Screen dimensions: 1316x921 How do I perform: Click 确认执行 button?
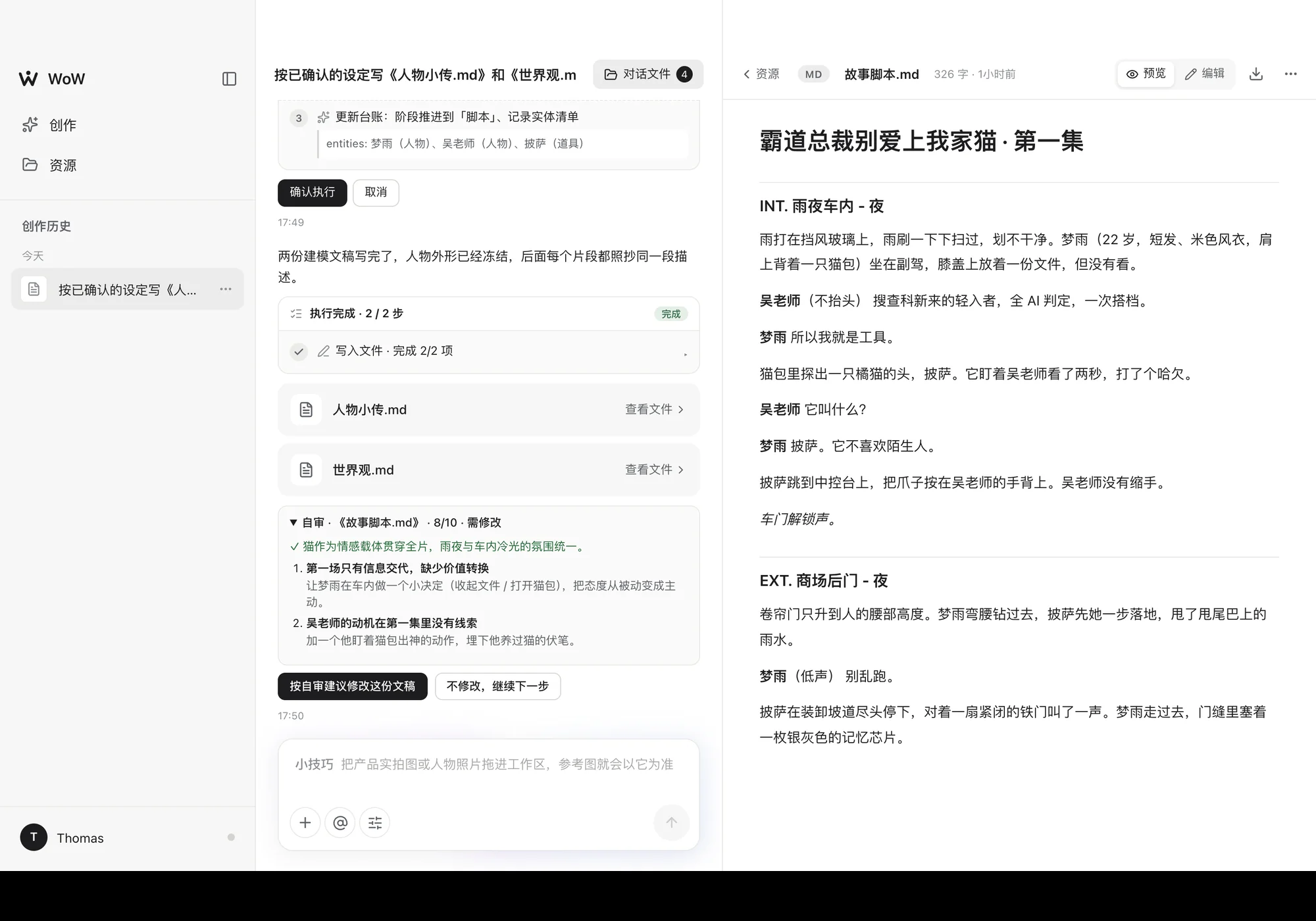pos(312,193)
